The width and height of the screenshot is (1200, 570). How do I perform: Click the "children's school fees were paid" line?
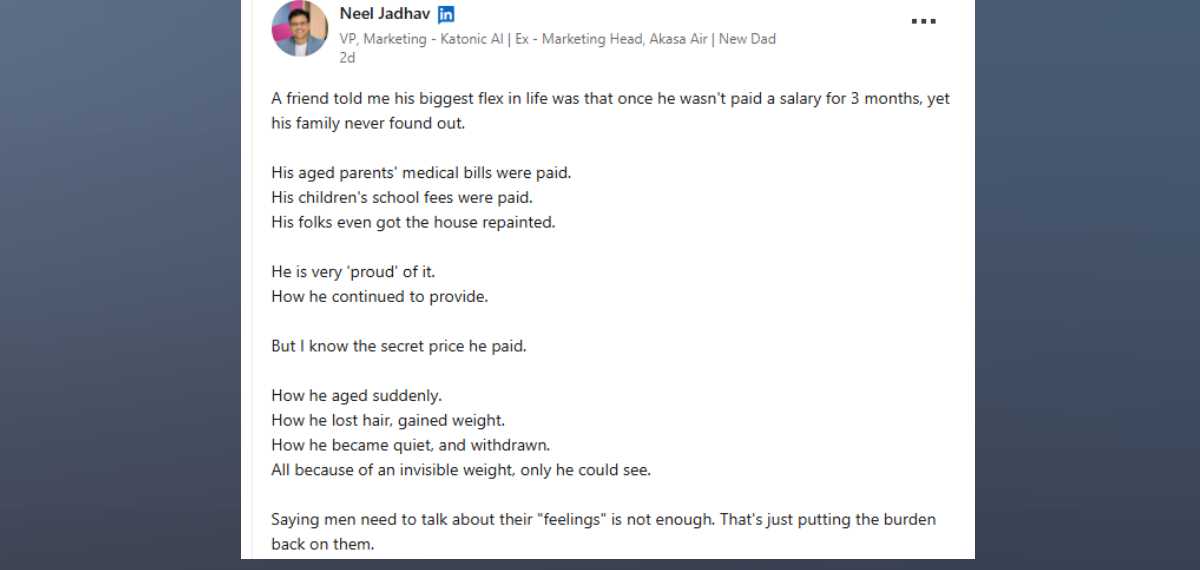[x=402, y=198]
